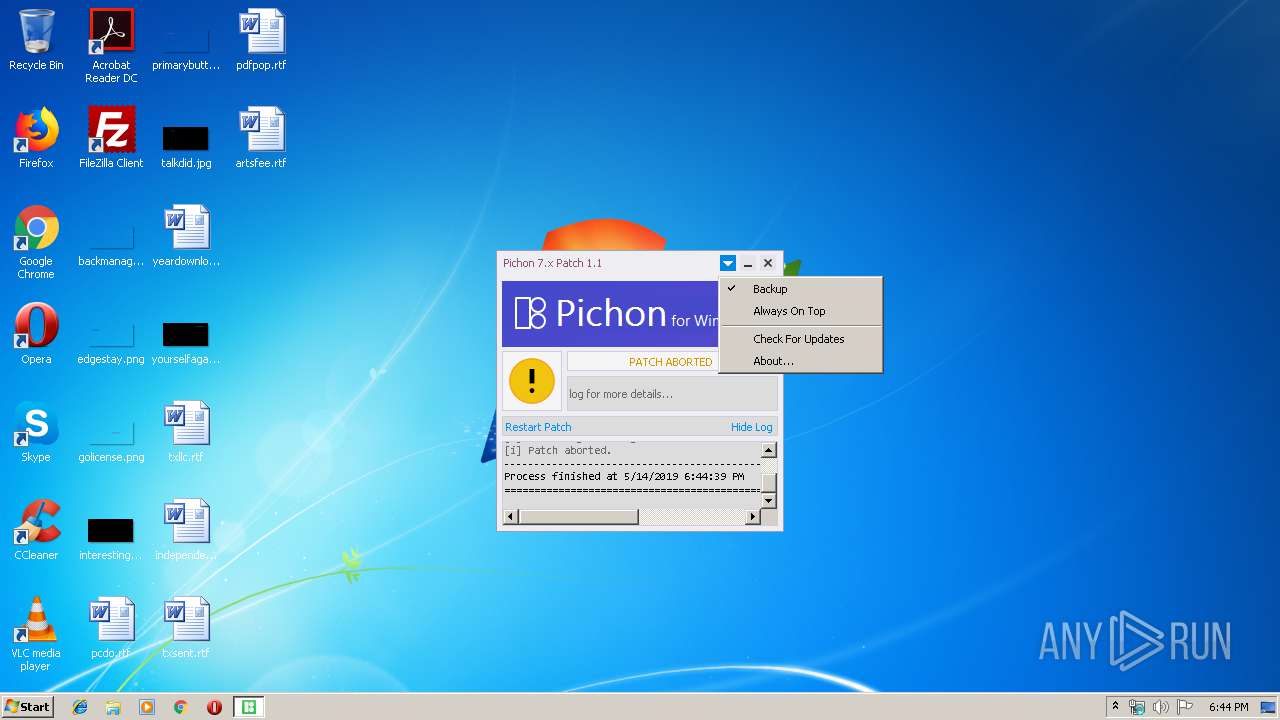Click the vertical scrollbar thumb in log

point(769,484)
